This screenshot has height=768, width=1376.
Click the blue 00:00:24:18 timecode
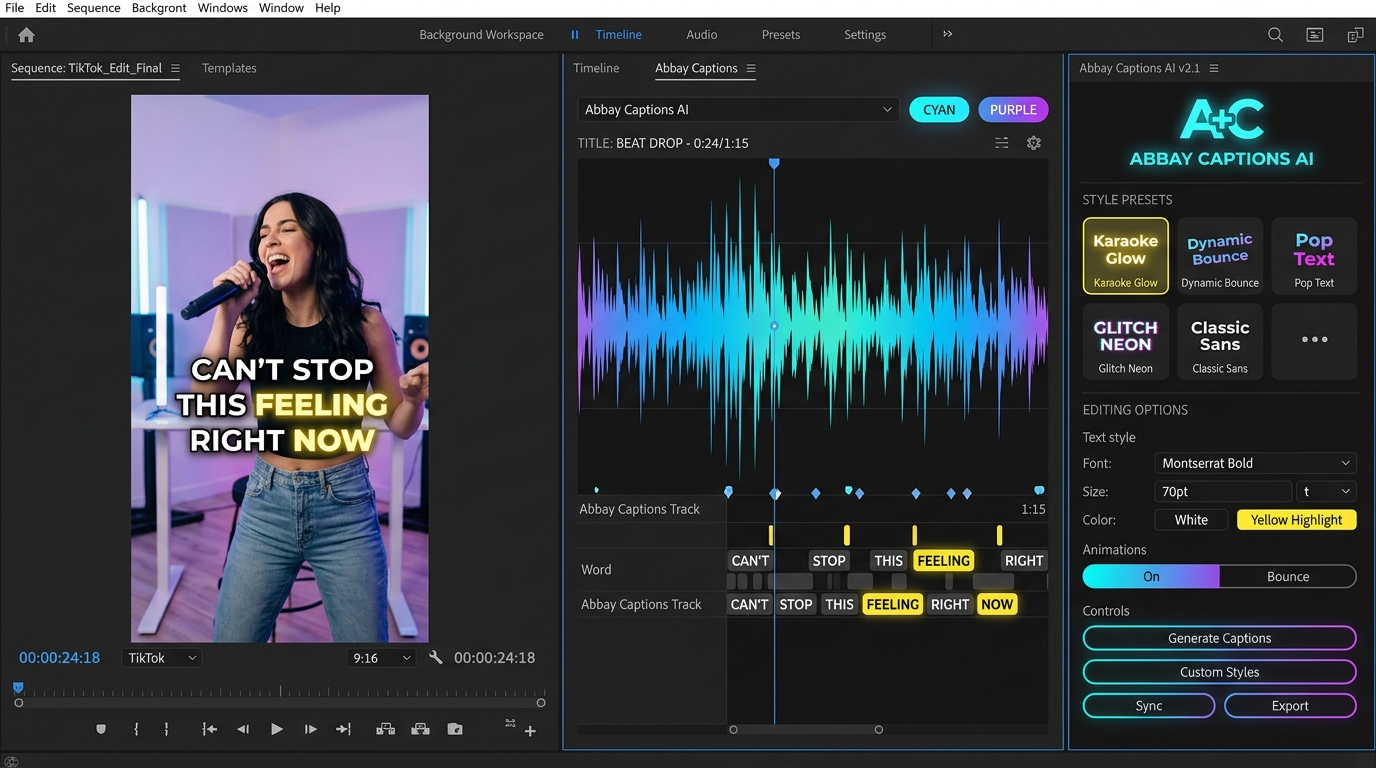(60, 658)
